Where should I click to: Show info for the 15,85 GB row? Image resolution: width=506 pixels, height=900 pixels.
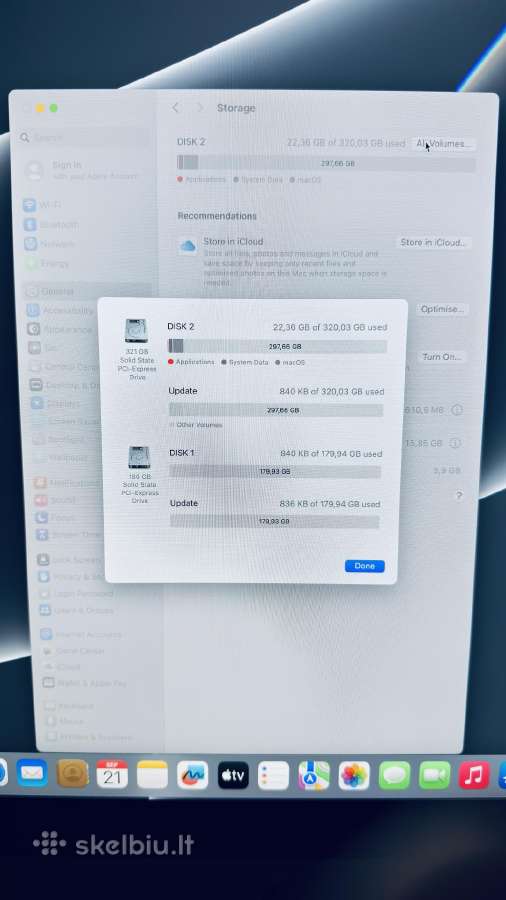(455, 443)
